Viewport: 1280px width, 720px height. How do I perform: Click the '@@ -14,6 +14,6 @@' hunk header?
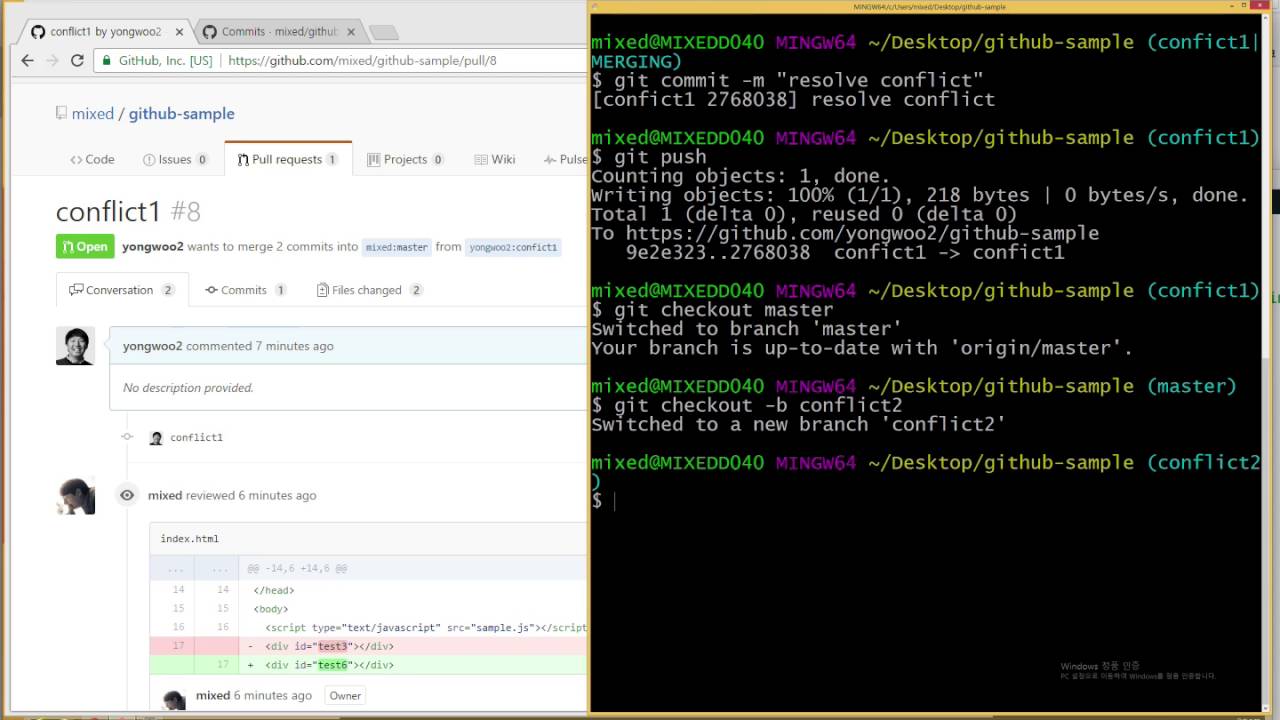298,568
